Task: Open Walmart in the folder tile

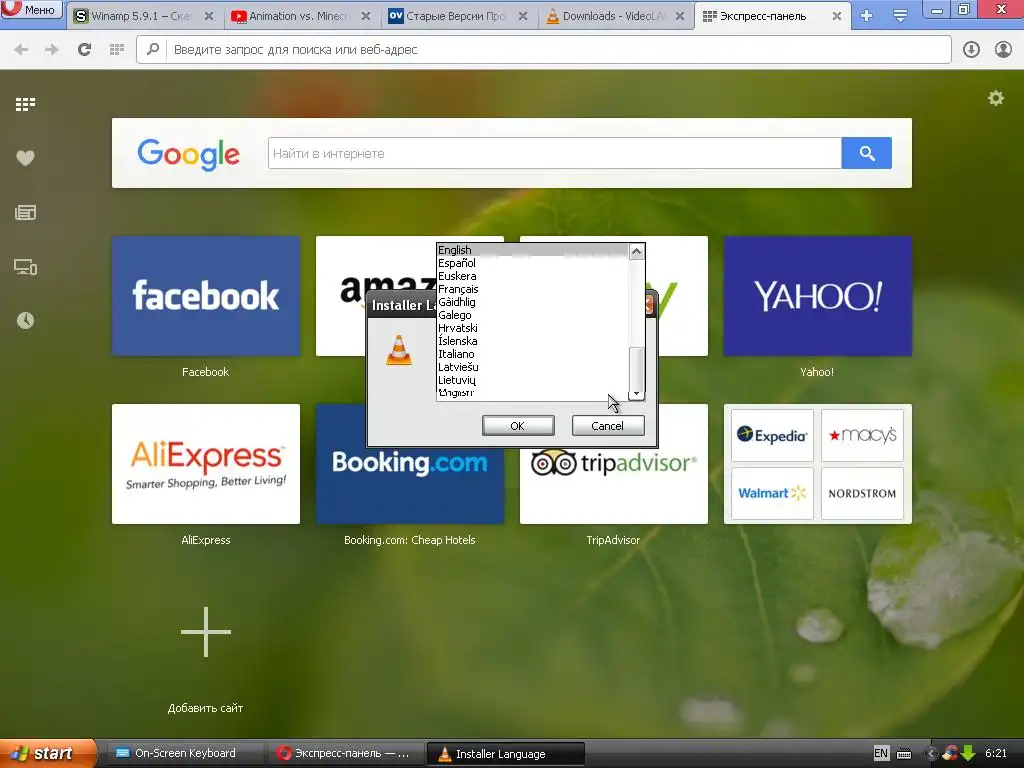Action: [772, 493]
